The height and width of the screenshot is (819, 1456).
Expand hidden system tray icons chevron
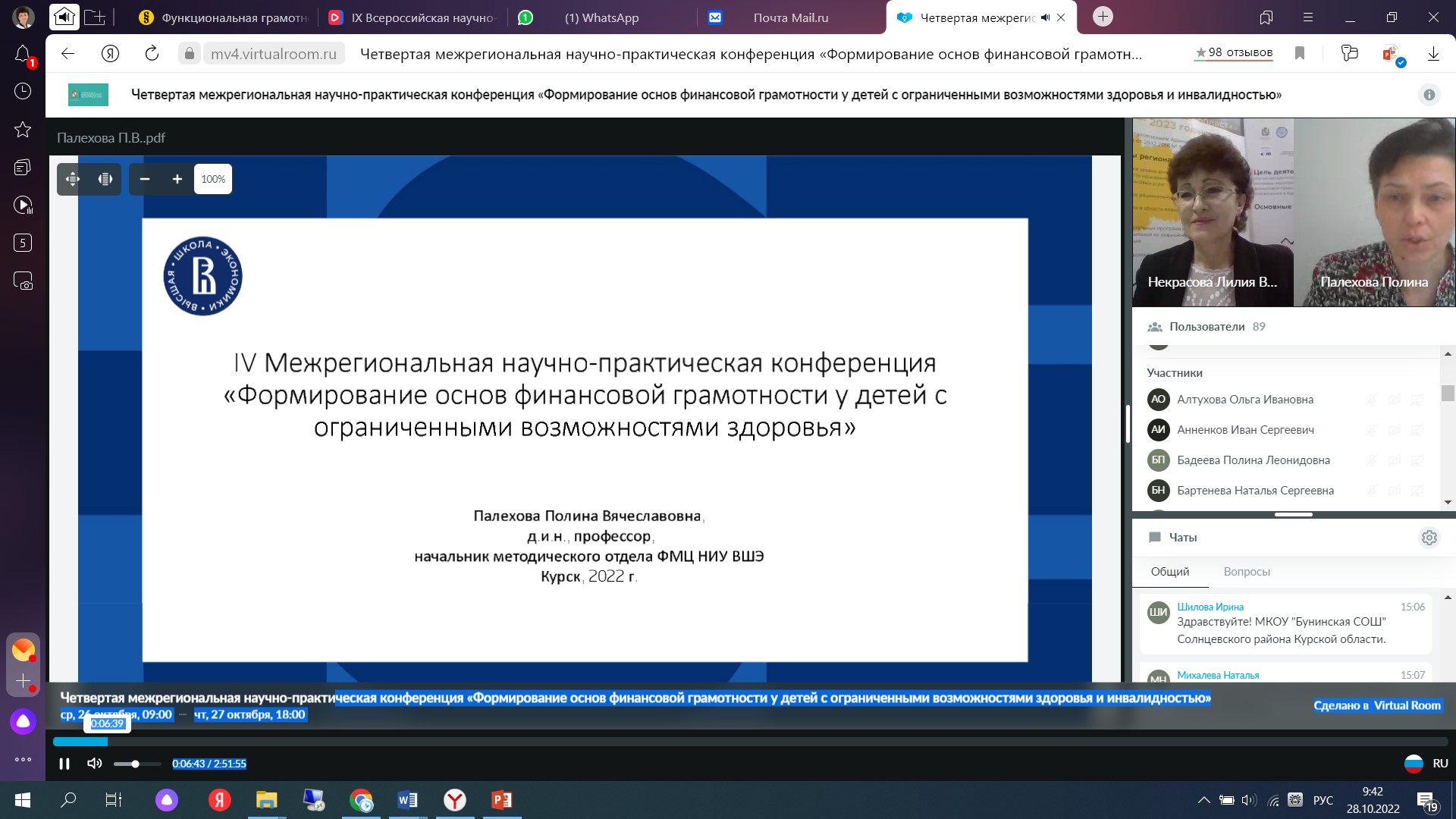(1203, 800)
